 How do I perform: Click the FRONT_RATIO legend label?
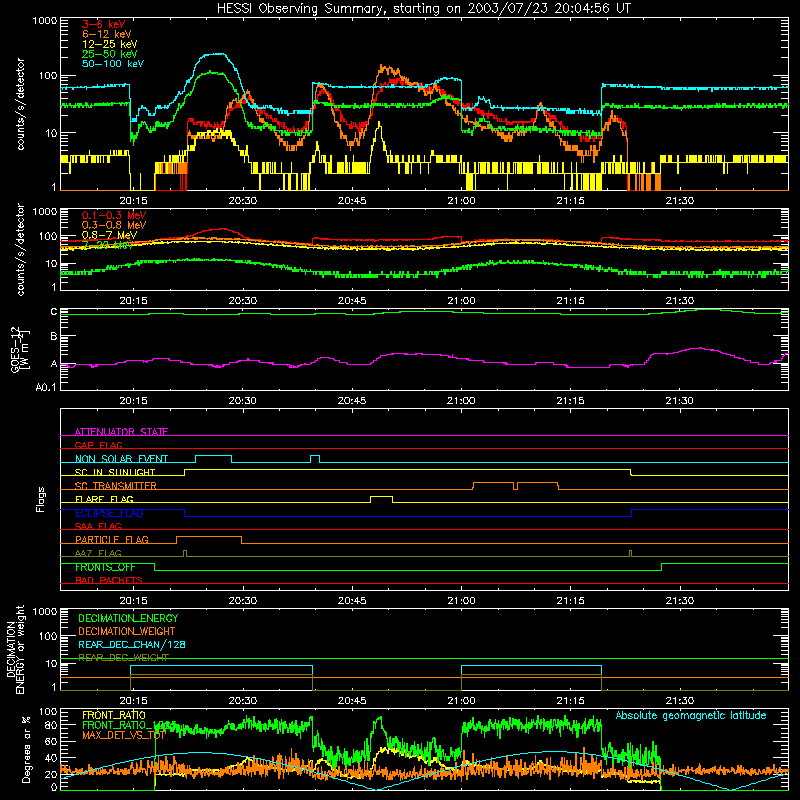114,715
